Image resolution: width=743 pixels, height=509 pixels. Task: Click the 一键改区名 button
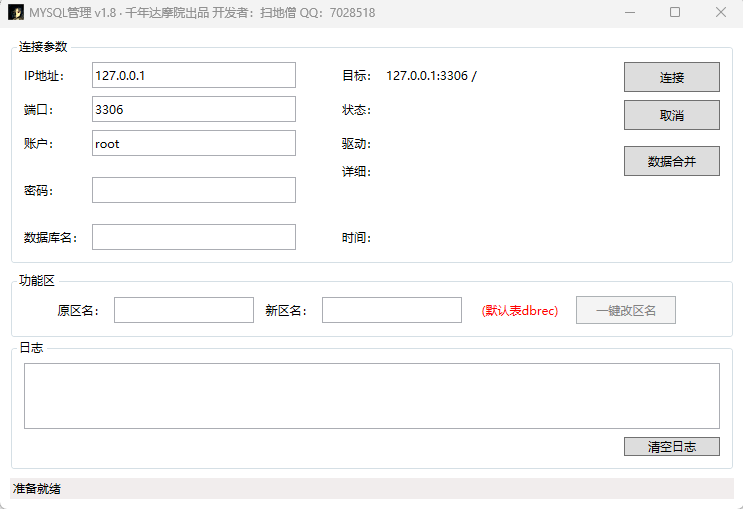pyautogui.click(x=625, y=310)
